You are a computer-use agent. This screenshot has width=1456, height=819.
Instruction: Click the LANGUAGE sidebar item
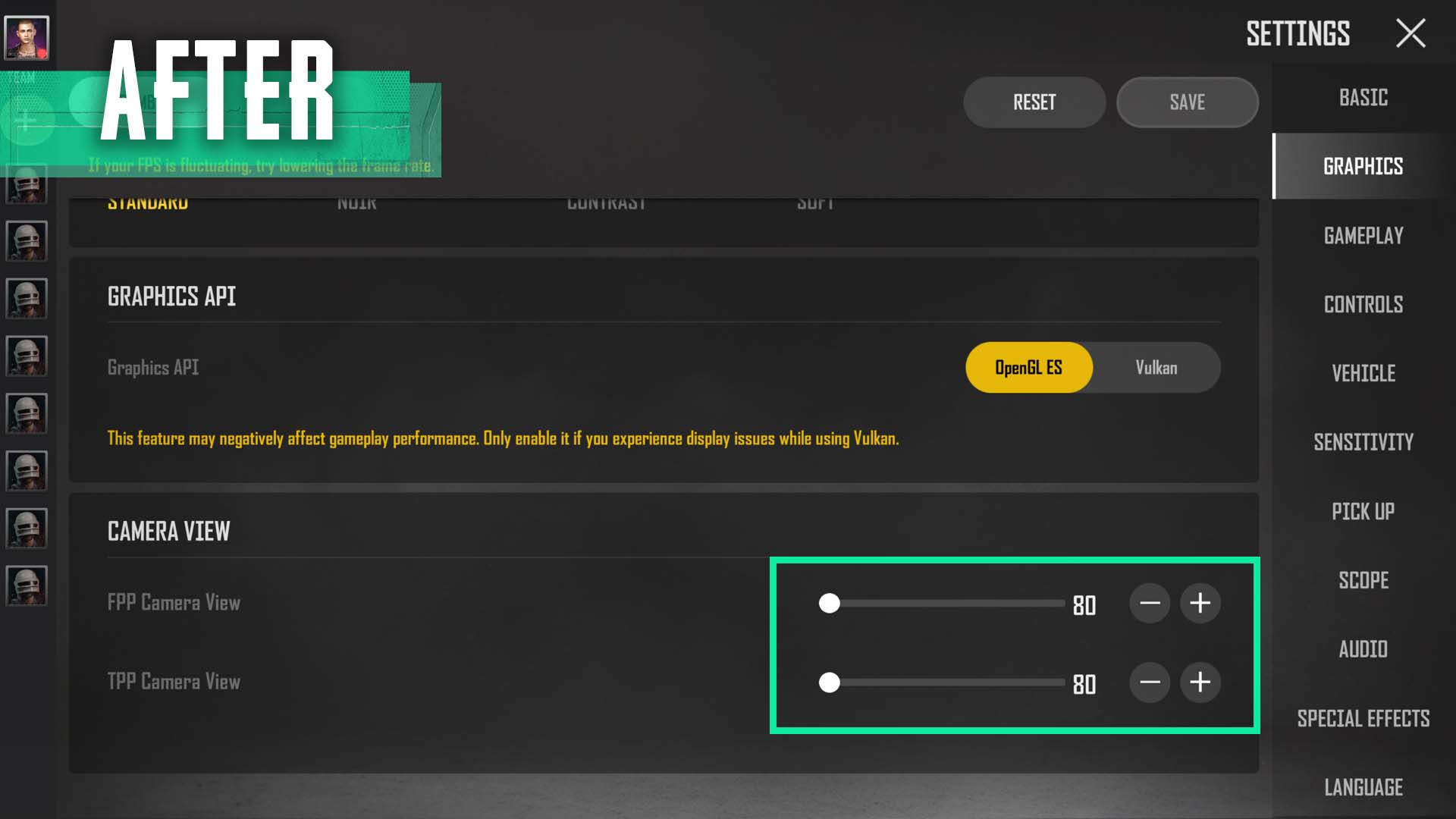coord(1363,787)
